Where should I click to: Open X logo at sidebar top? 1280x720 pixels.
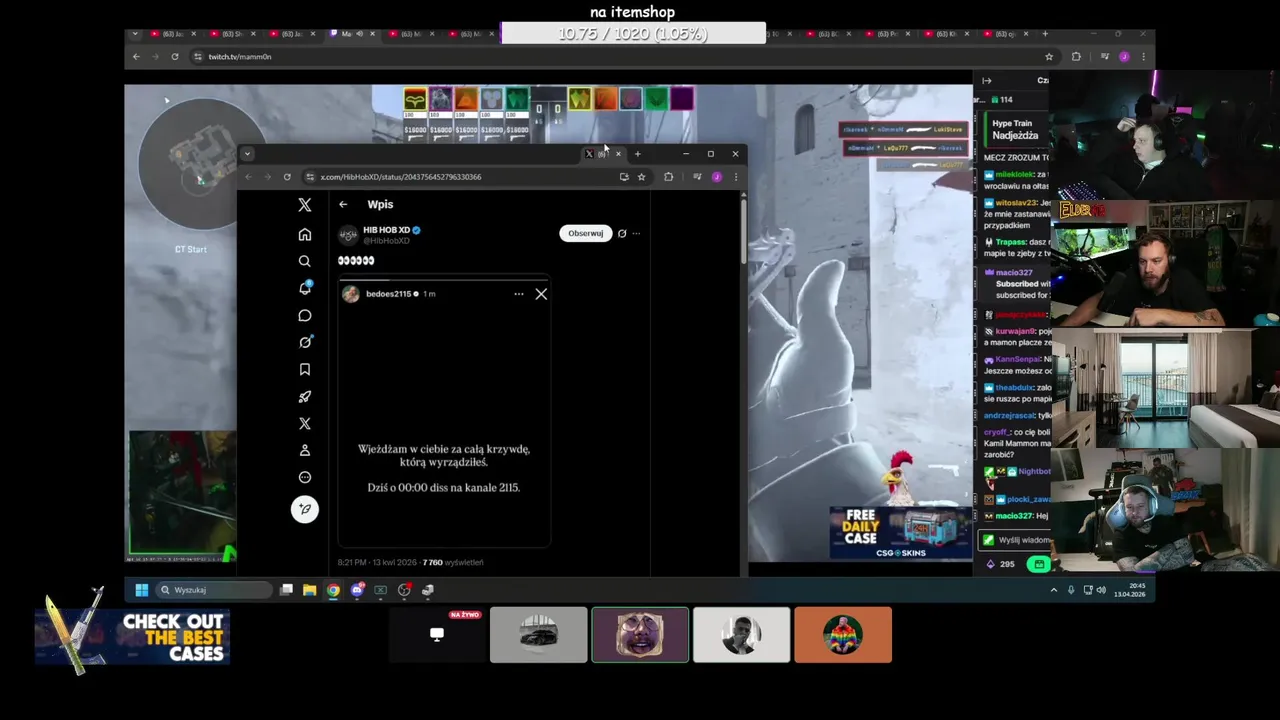point(305,205)
